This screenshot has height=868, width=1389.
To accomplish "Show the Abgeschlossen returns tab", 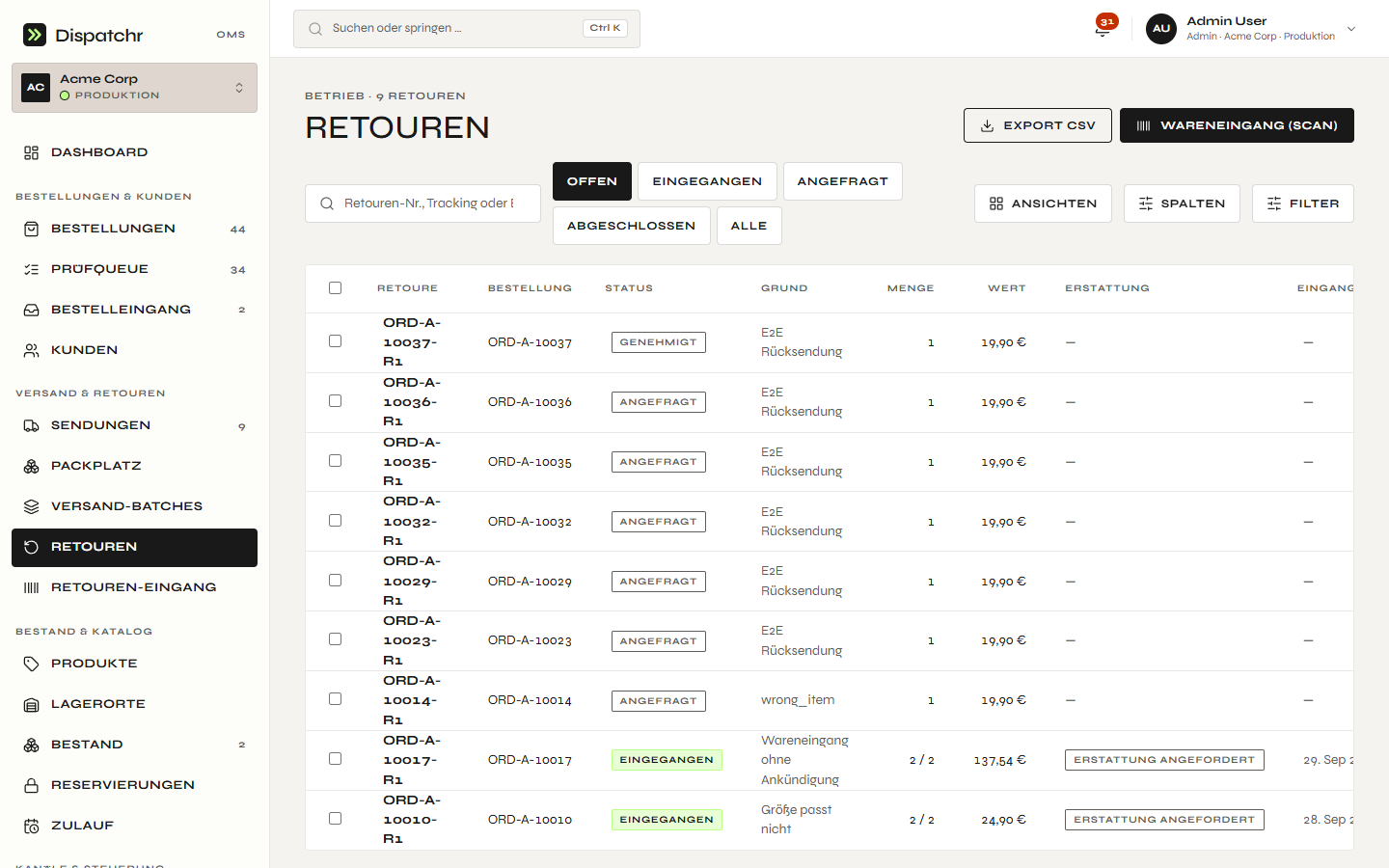I will tap(631, 226).
